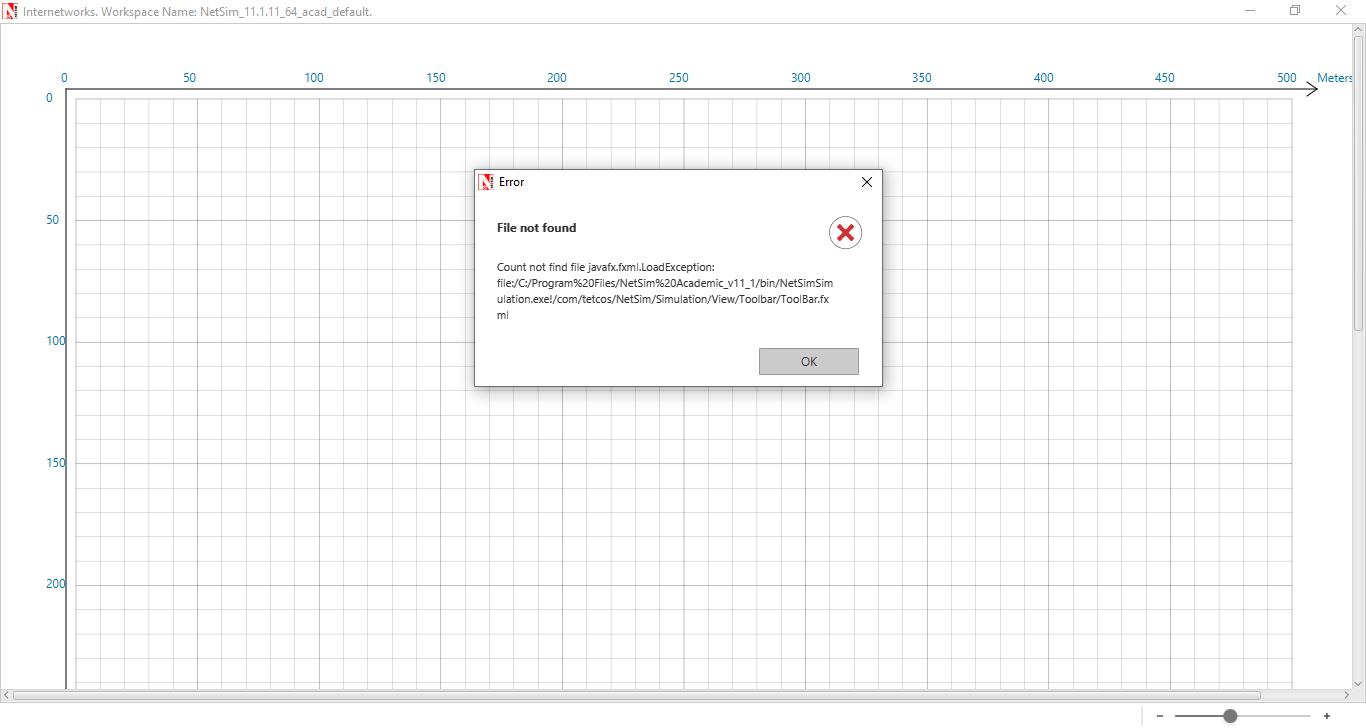The image size is (1366, 728).
Task: Click the error message path text
Action: coord(665,291)
